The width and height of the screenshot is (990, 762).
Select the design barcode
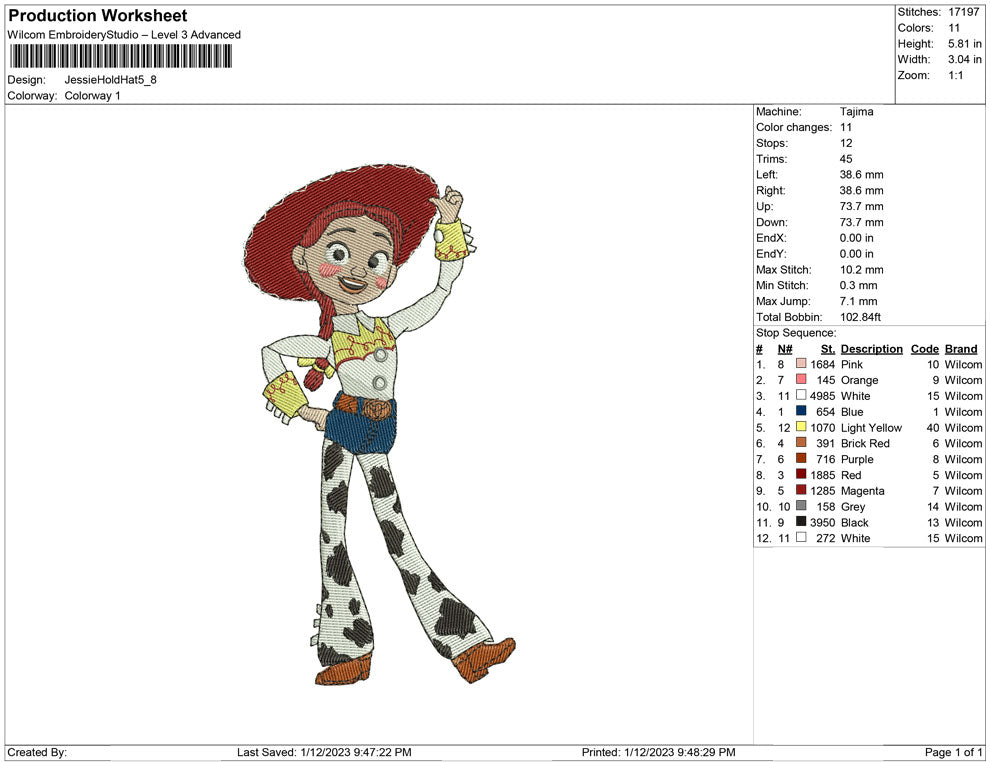(x=120, y=56)
